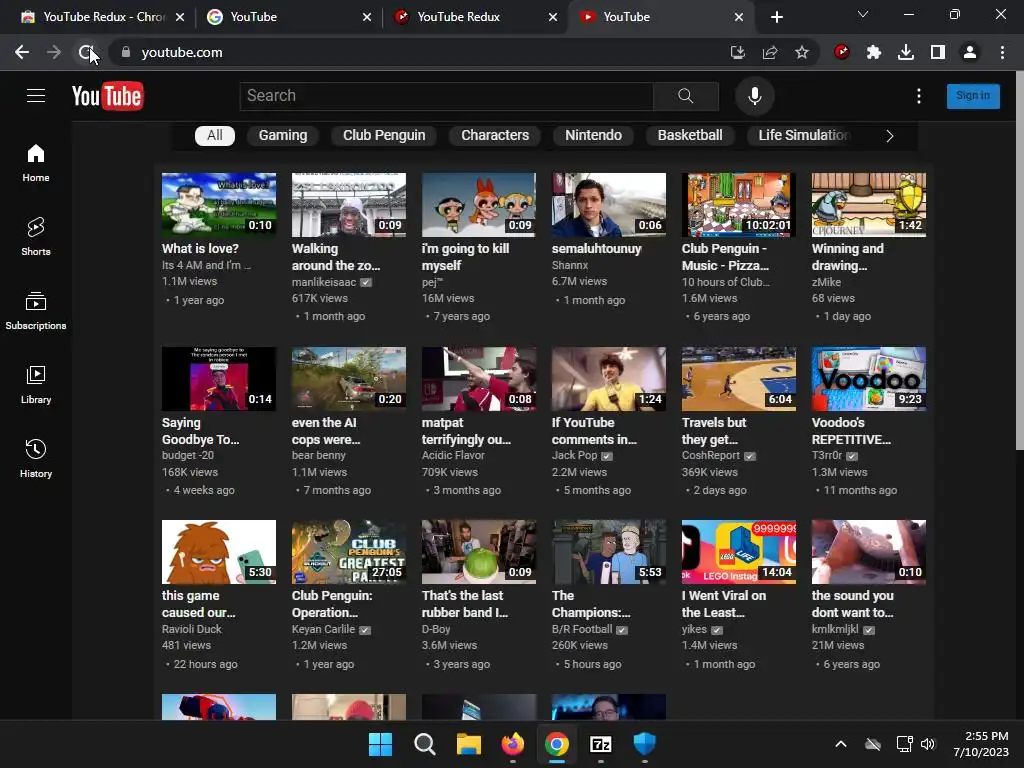This screenshot has width=1024, height=768.
Task: Bookmark this page with star icon
Action: click(802, 52)
